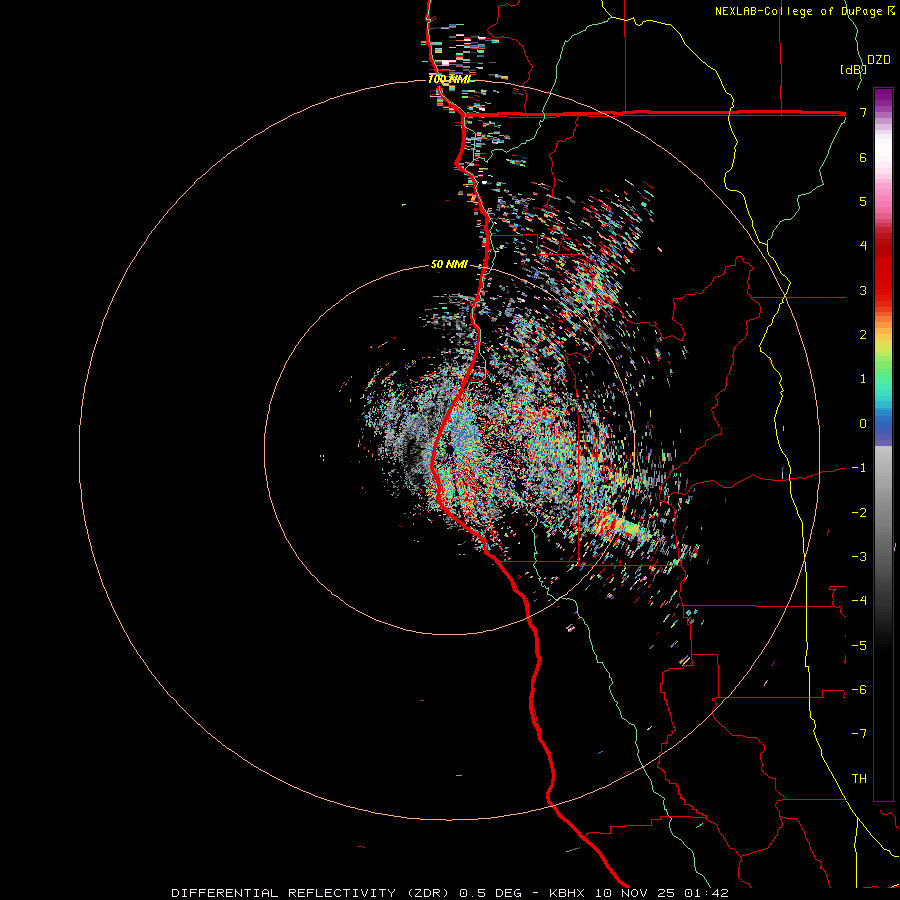This screenshot has height=900, width=900.
Task: Click the DZD legend title
Action: 879,60
